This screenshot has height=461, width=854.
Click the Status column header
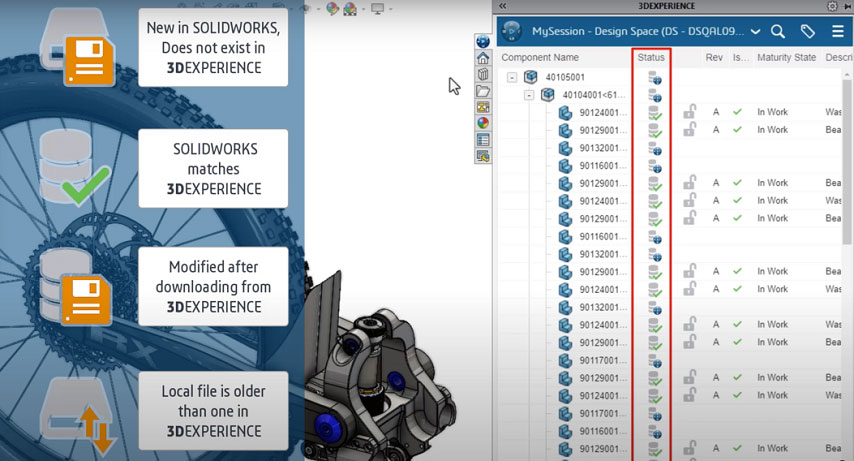pyautogui.click(x=650, y=58)
